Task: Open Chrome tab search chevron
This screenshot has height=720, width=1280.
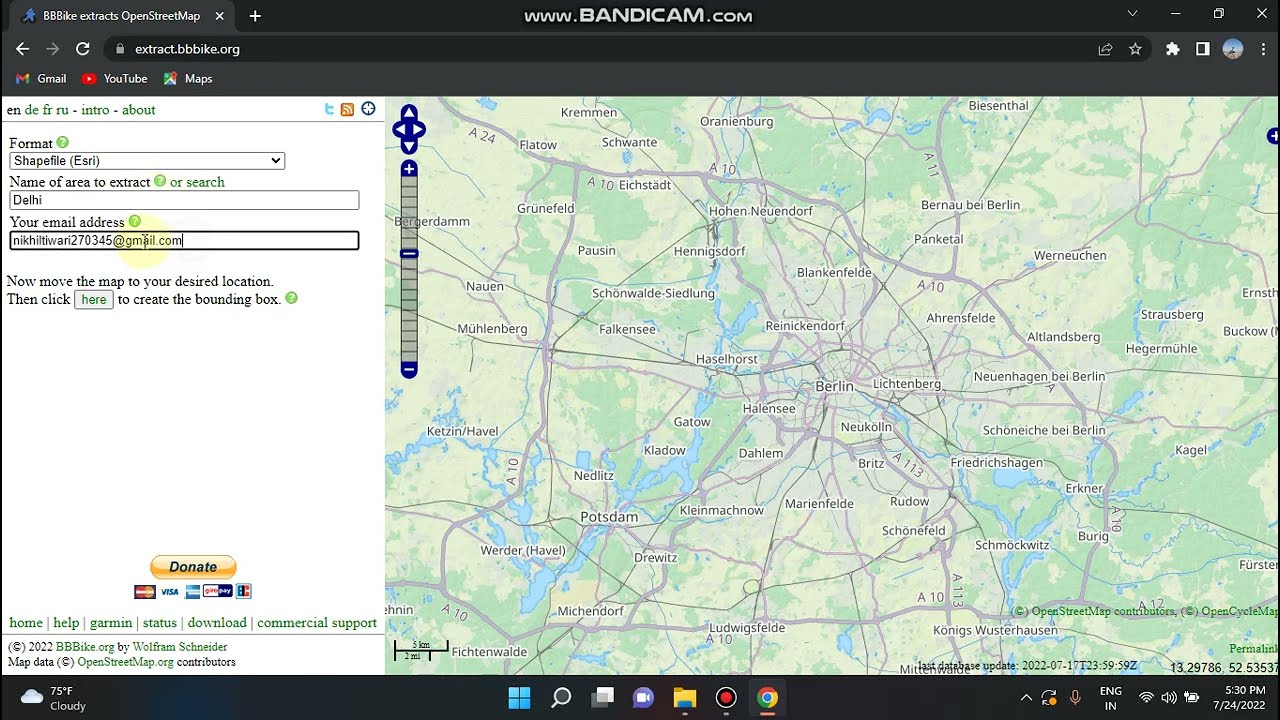Action: (1132, 14)
